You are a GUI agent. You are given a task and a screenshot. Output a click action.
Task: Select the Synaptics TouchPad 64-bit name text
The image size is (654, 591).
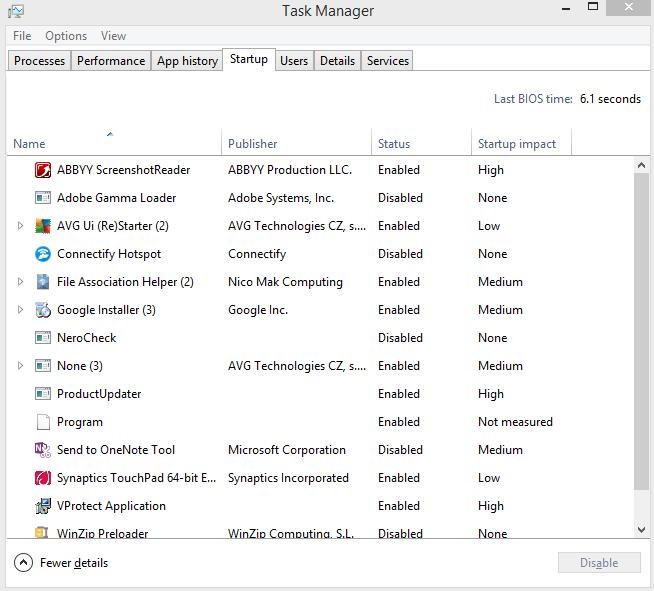point(136,478)
